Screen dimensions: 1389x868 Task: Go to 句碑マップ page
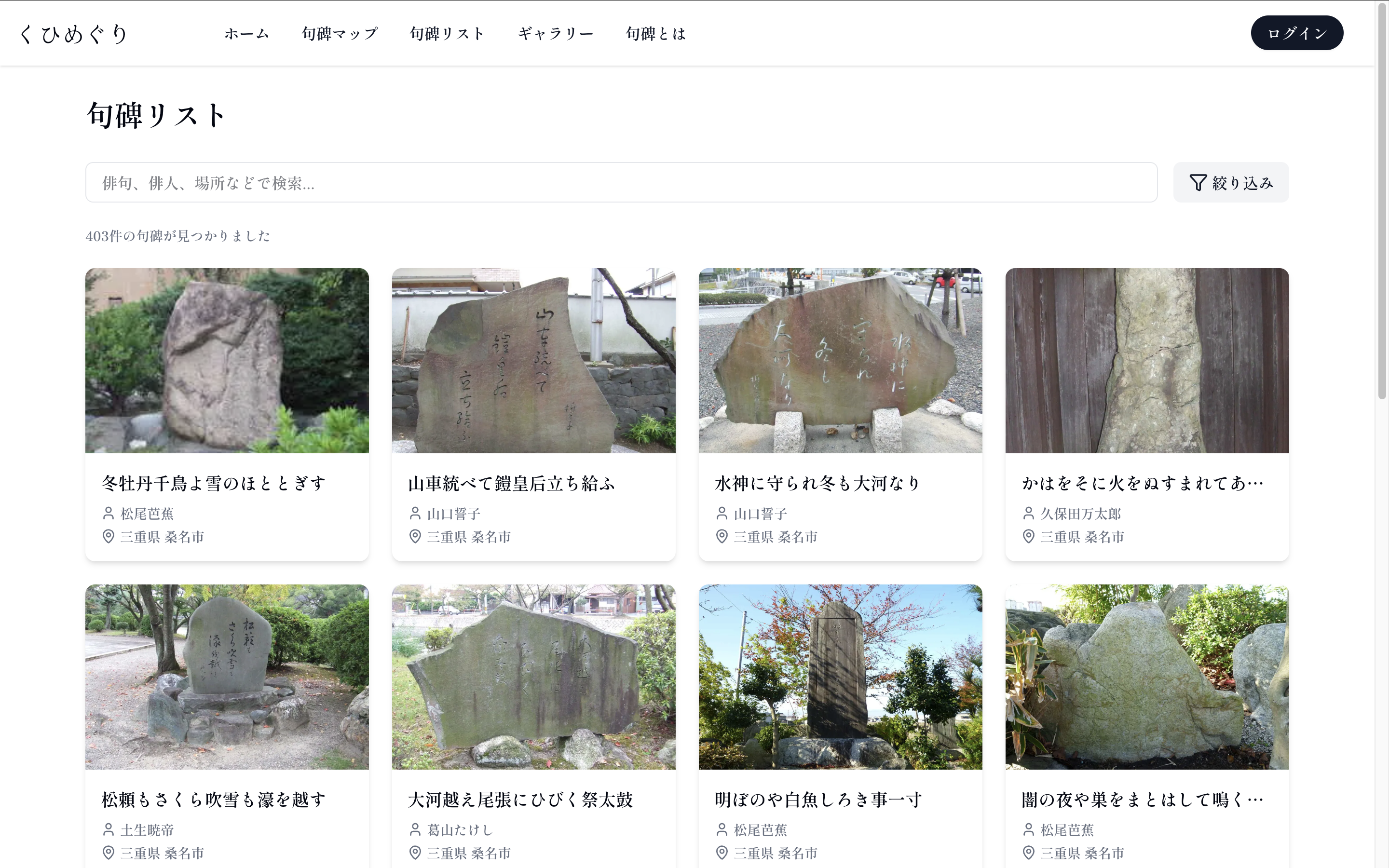click(x=339, y=33)
